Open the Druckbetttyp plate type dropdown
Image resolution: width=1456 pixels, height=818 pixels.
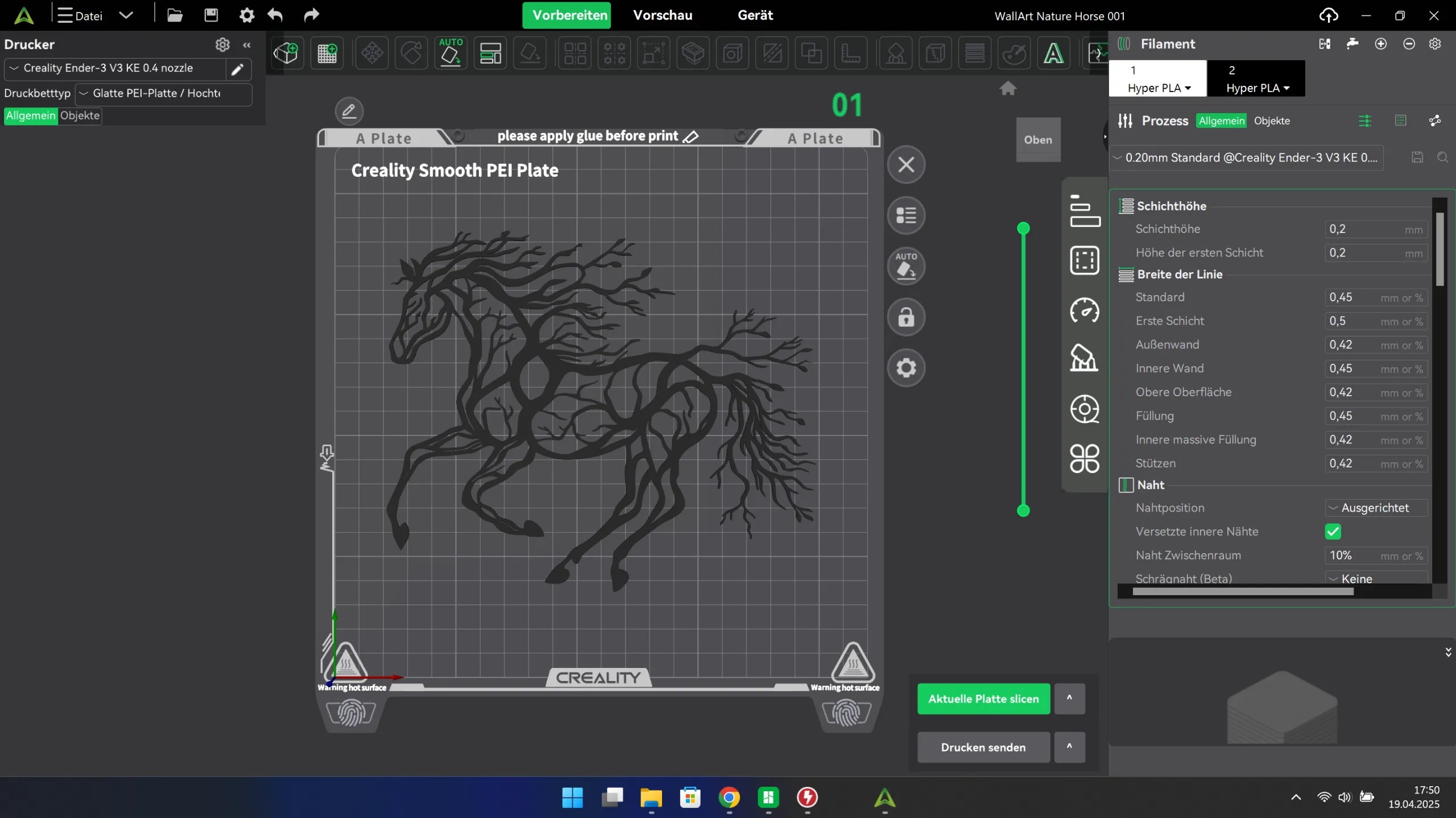(x=163, y=93)
